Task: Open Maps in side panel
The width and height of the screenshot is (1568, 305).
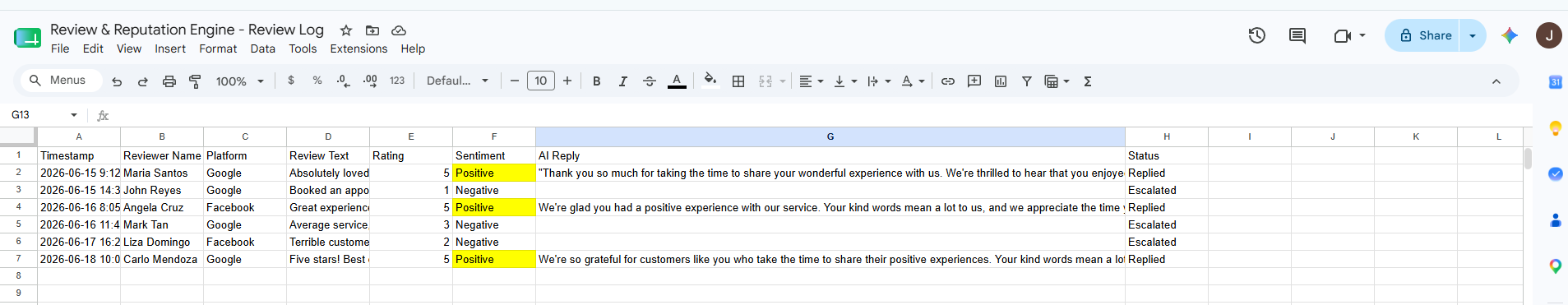Action: tap(1556, 266)
